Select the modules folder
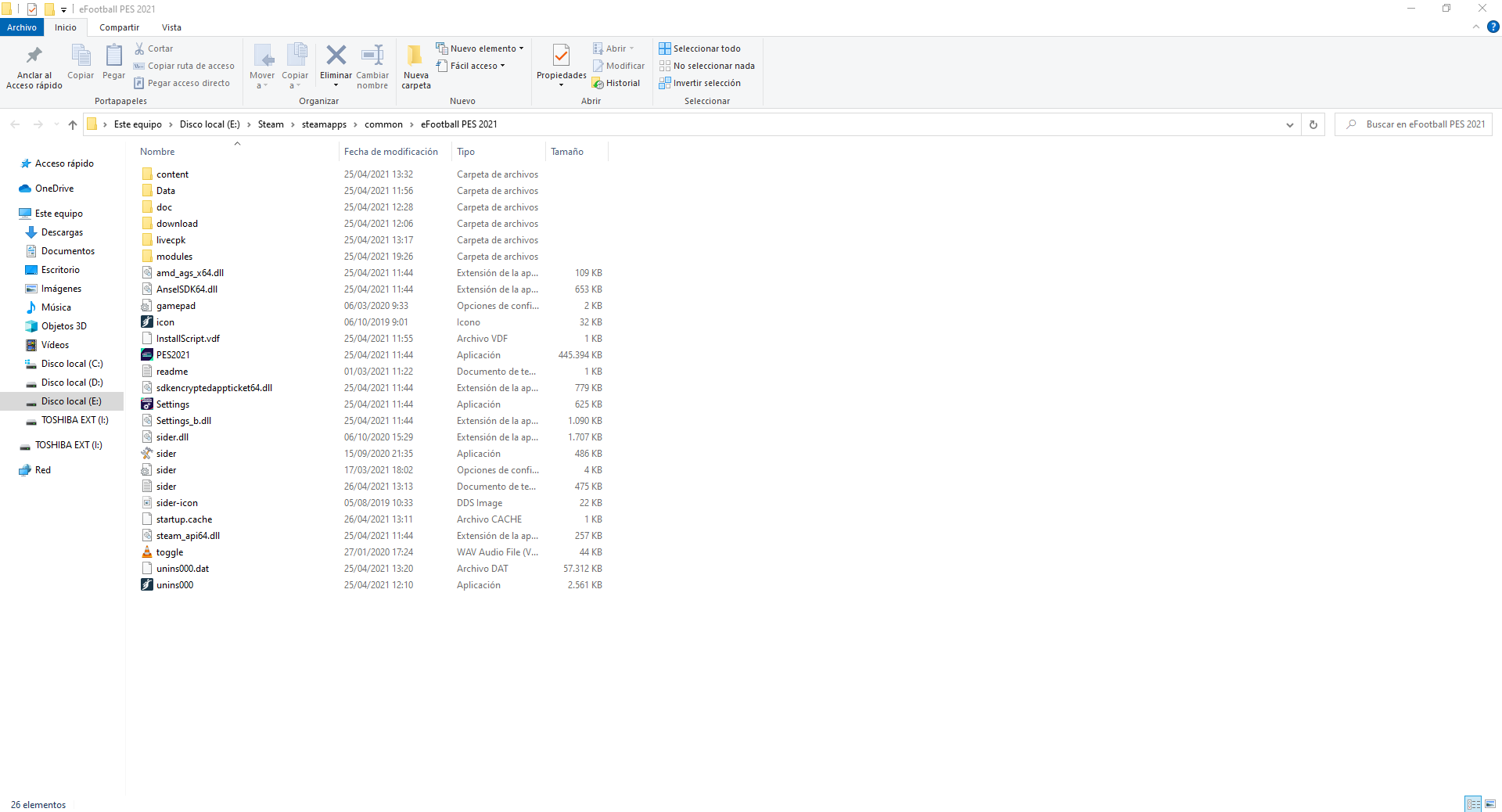The height and width of the screenshot is (812, 1502). point(174,257)
